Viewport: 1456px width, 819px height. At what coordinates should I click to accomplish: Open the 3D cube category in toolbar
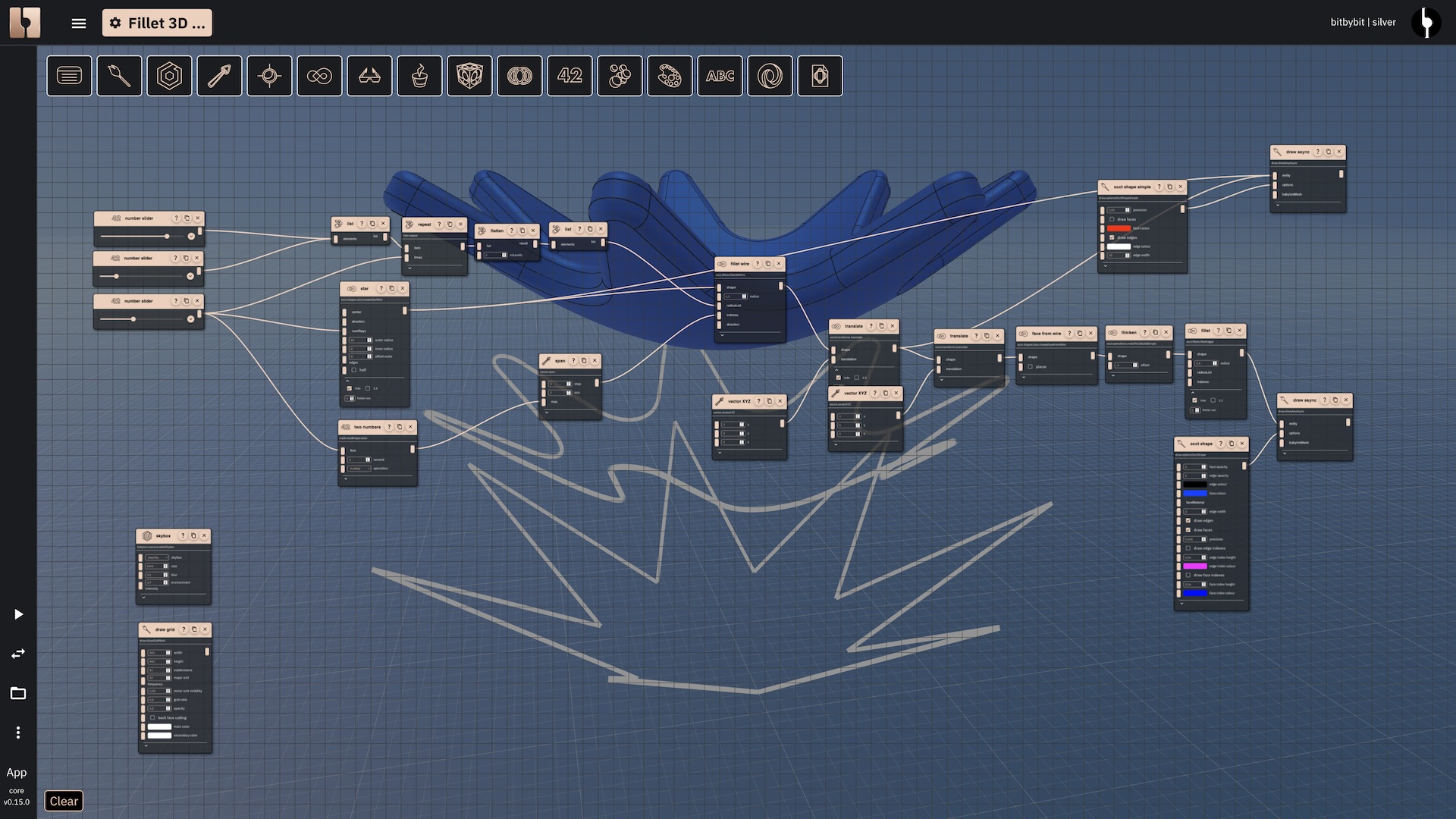pyautogui.click(x=469, y=76)
